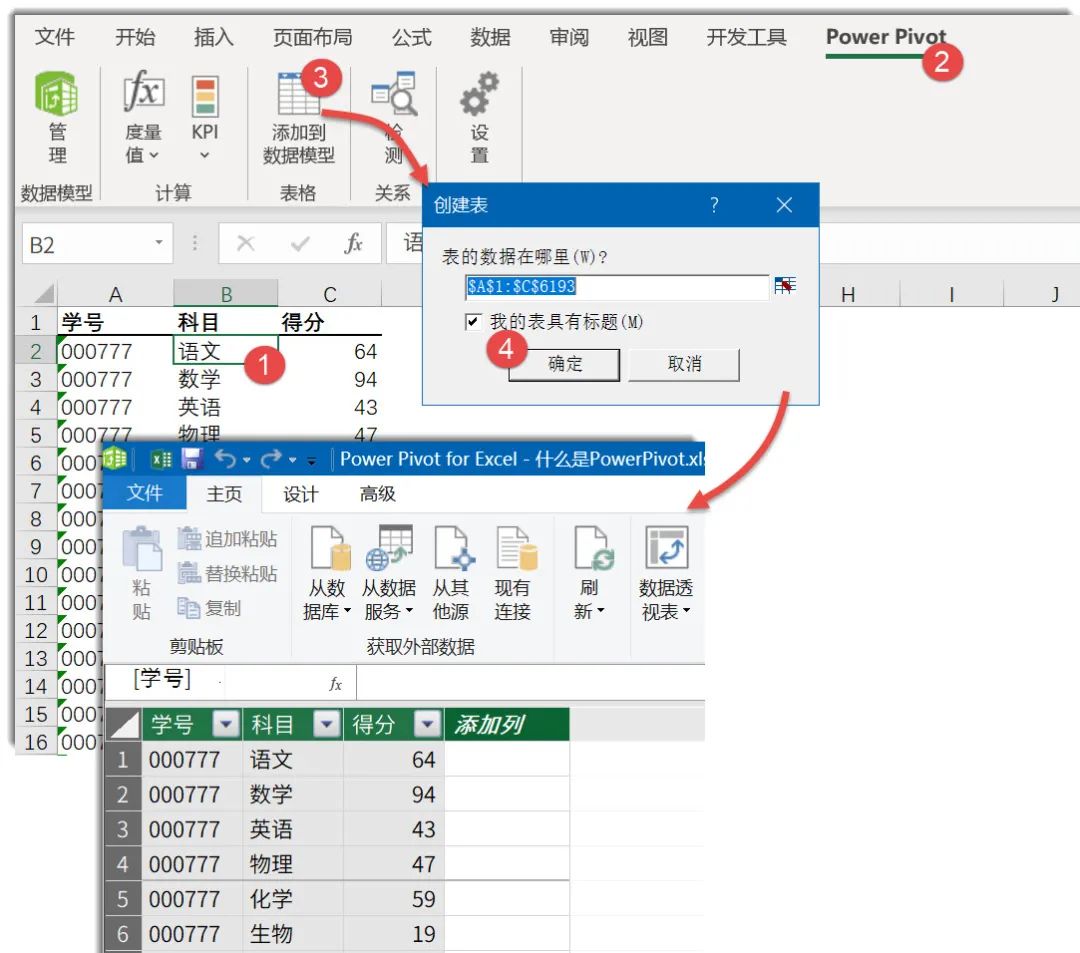Expand the redo history dropdown arrow
The image size is (1080, 953).
[x=292, y=460]
